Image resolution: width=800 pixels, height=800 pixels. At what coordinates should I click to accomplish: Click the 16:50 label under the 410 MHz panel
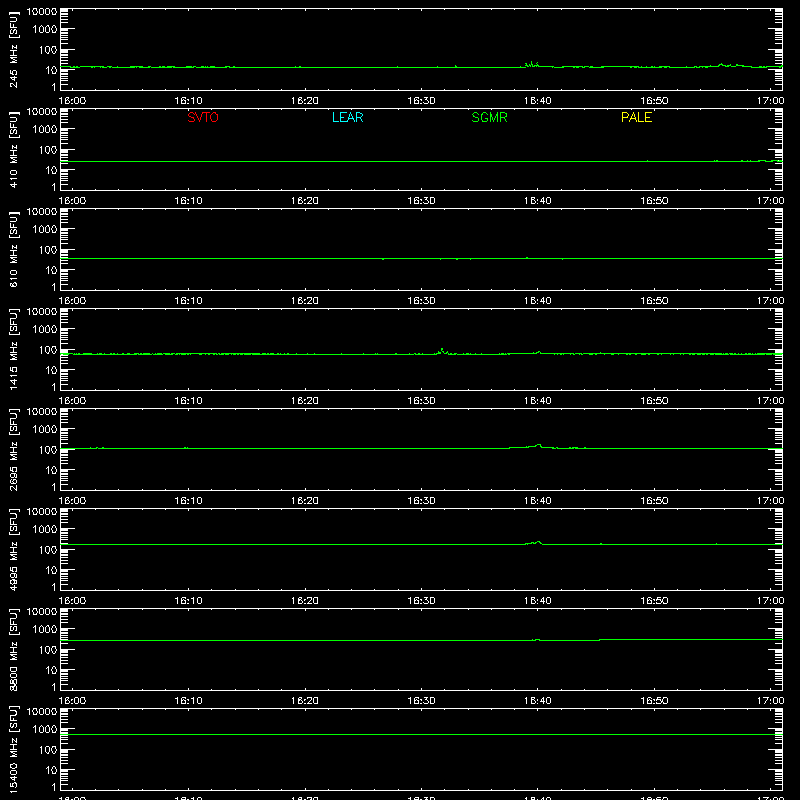click(654, 201)
